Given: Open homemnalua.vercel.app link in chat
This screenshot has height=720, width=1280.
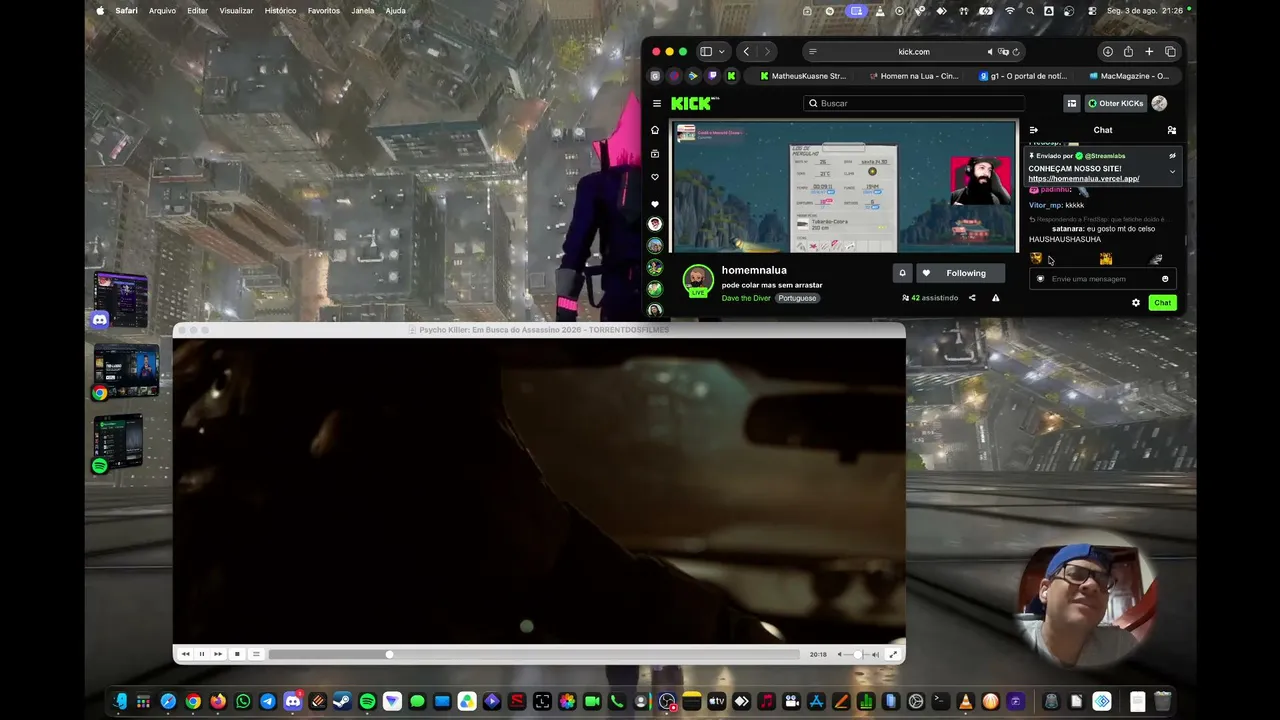Looking at the screenshot, I should [1084, 179].
